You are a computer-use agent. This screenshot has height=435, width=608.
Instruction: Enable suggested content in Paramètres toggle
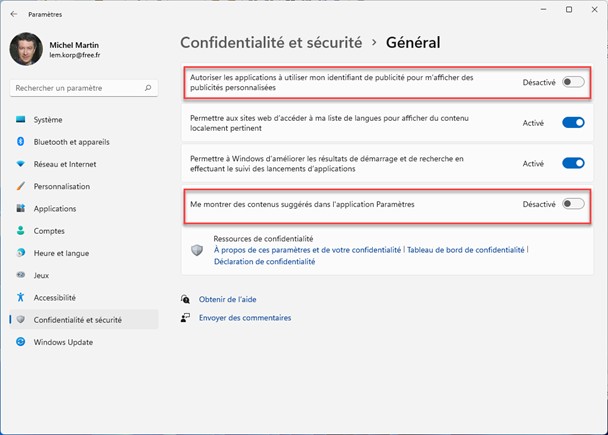tap(573, 204)
